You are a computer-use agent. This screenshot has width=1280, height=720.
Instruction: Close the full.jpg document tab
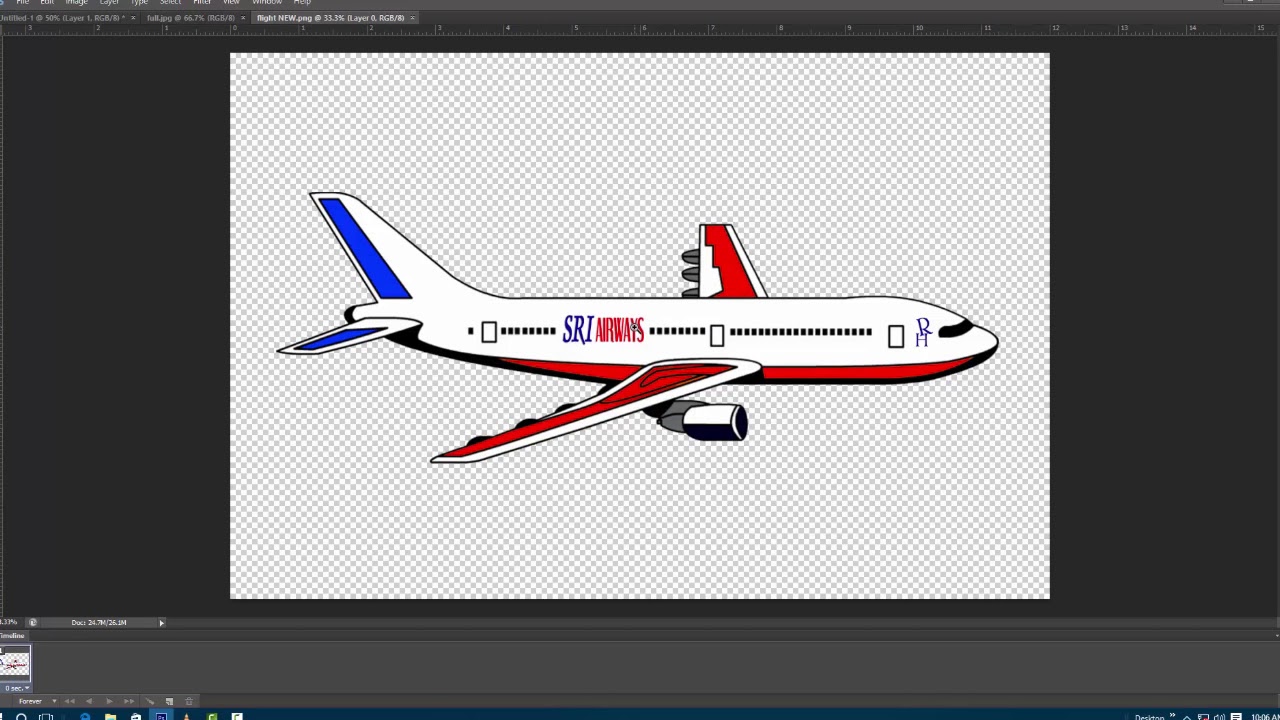[242, 18]
